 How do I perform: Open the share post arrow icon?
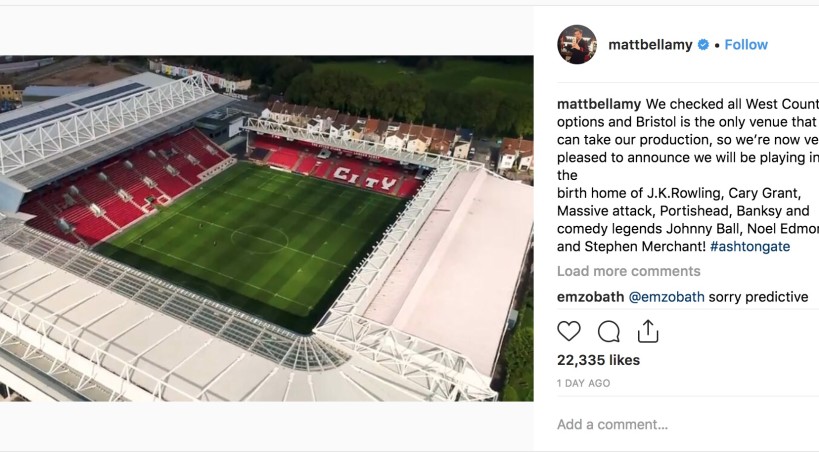(648, 331)
